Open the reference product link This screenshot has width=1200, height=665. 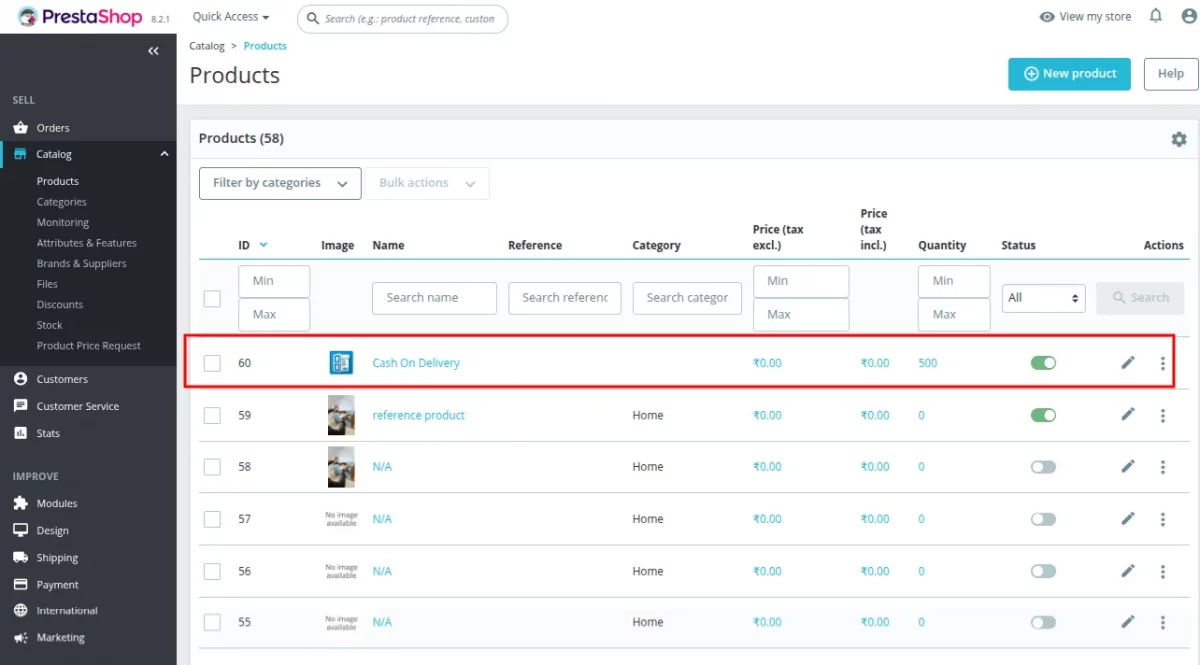click(418, 415)
